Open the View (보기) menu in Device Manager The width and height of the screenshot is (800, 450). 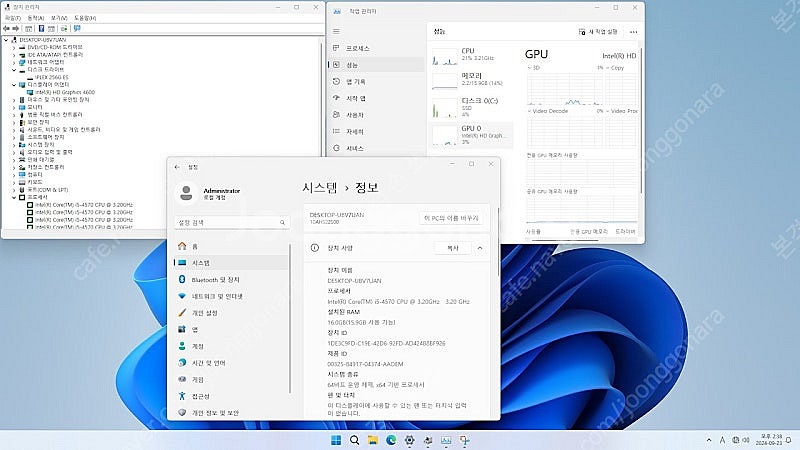[x=59, y=18]
